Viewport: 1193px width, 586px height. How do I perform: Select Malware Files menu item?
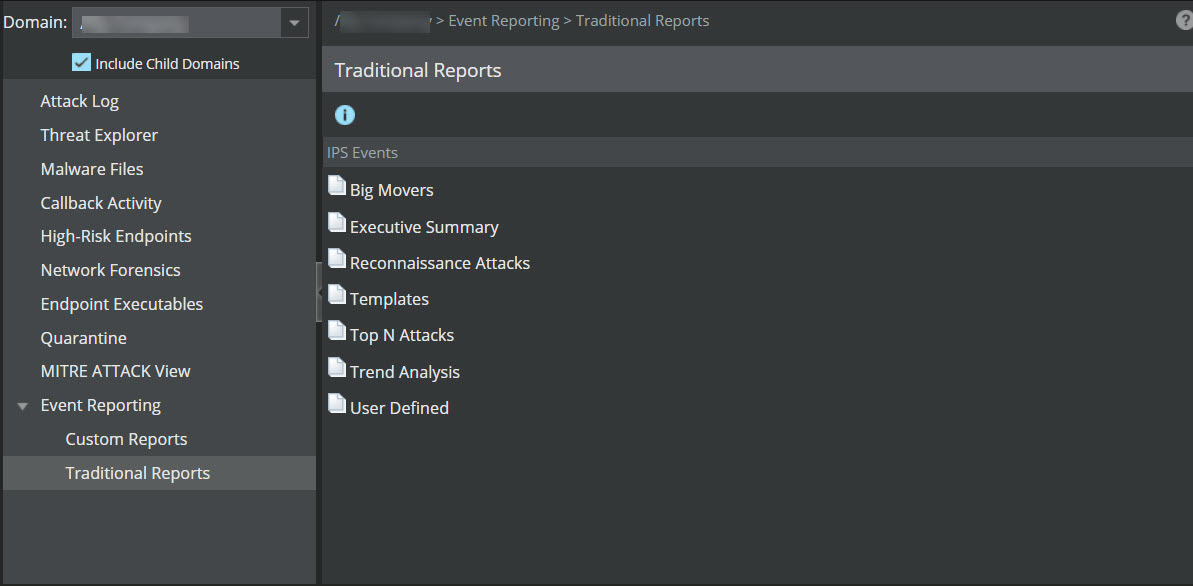coord(92,169)
